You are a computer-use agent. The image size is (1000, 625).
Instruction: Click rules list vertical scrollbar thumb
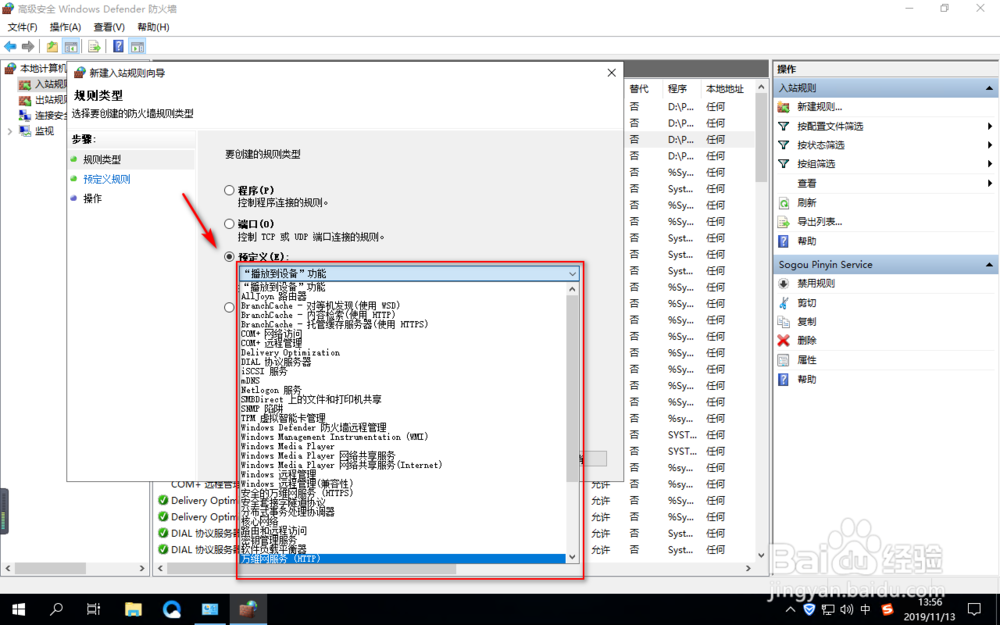click(761, 138)
